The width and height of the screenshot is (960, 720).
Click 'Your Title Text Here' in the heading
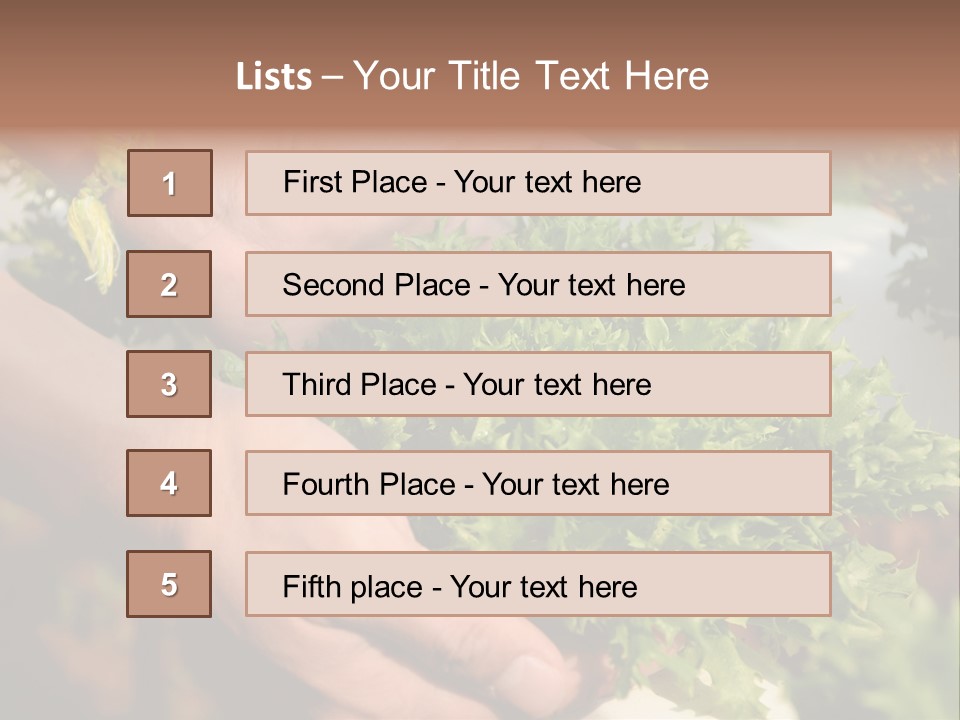[x=531, y=76]
